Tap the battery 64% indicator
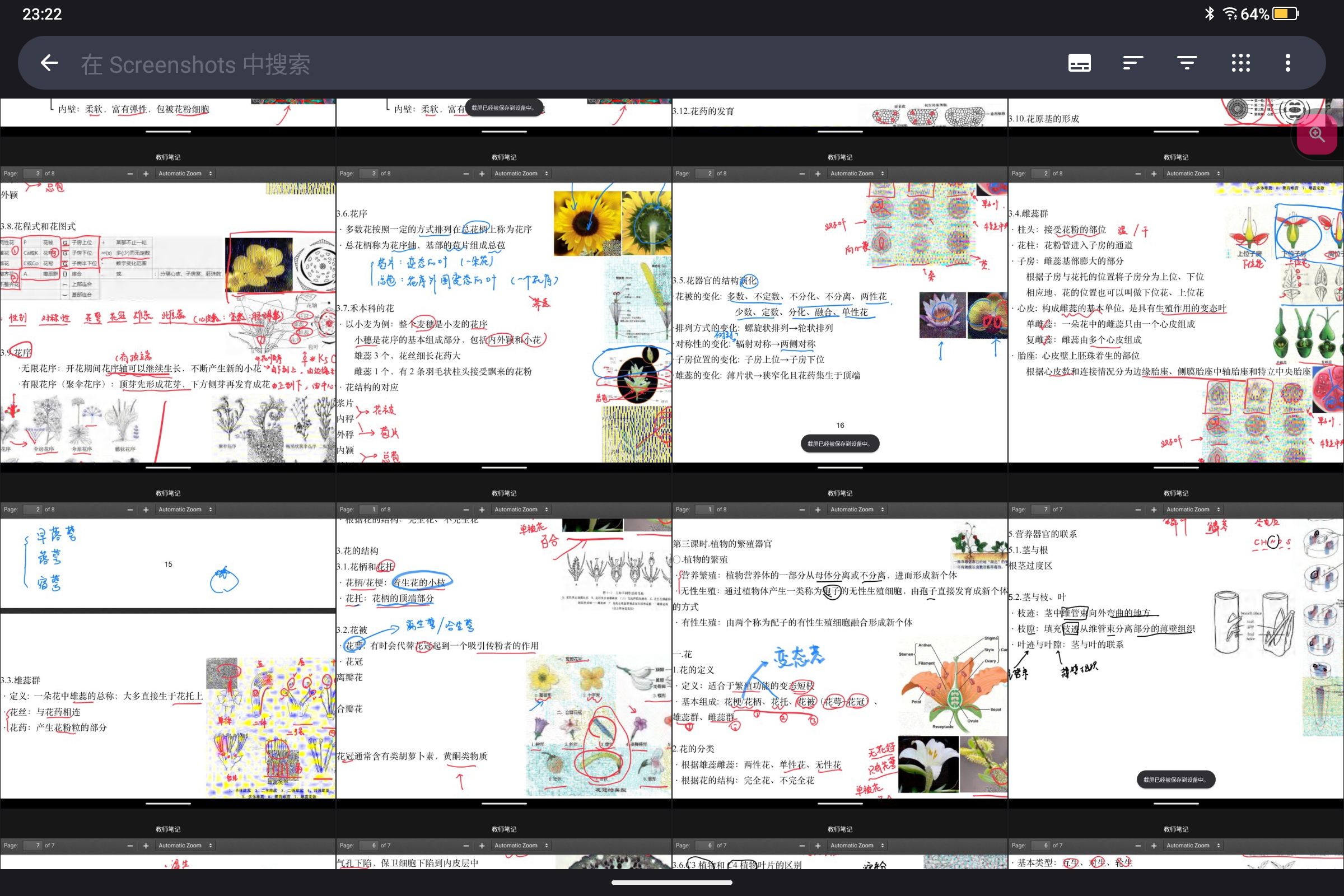The image size is (1344, 896). pos(1271,13)
